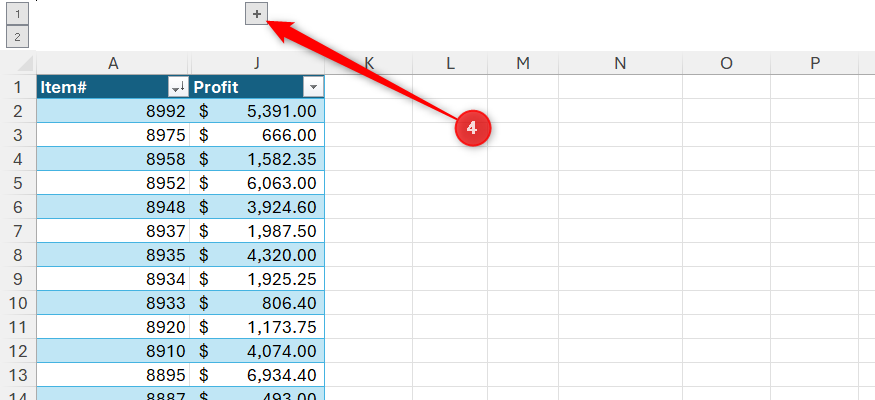Image resolution: width=875 pixels, height=400 pixels.
Task: Select row 12 header
Action: tap(18, 351)
